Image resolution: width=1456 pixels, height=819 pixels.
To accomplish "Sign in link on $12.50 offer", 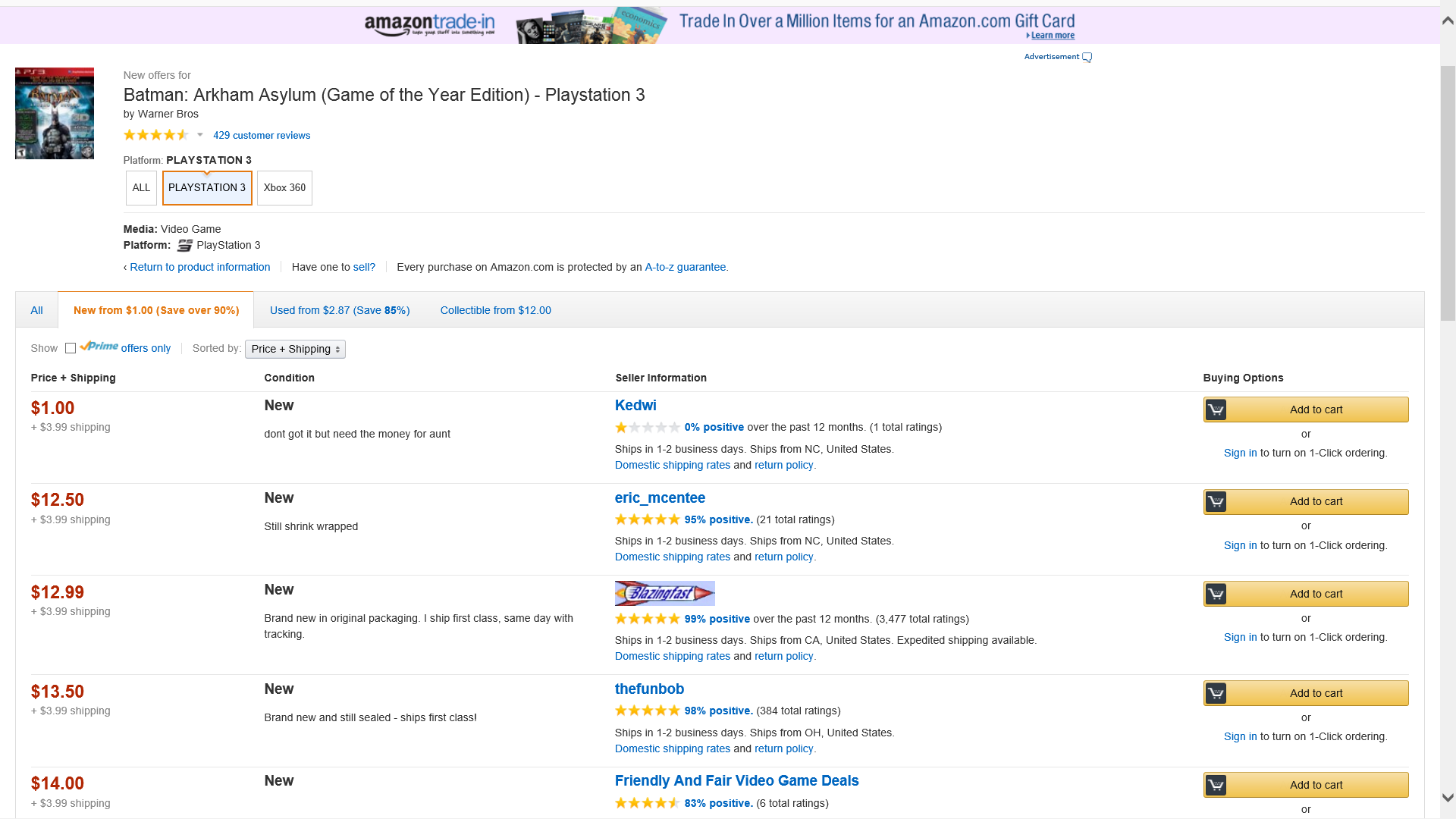I will pos(1241,545).
